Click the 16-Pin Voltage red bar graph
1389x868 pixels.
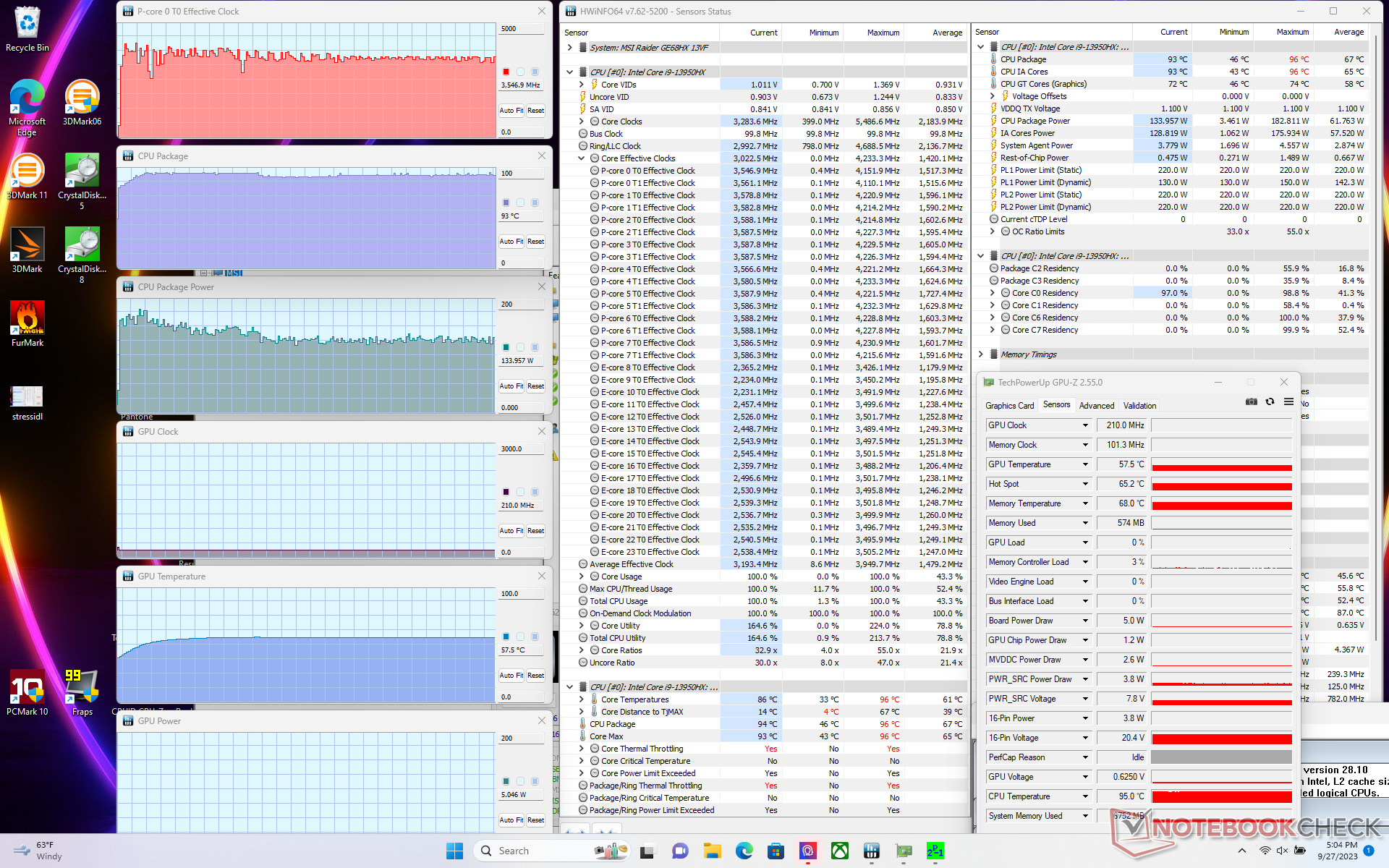click(x=1221, y=738)
